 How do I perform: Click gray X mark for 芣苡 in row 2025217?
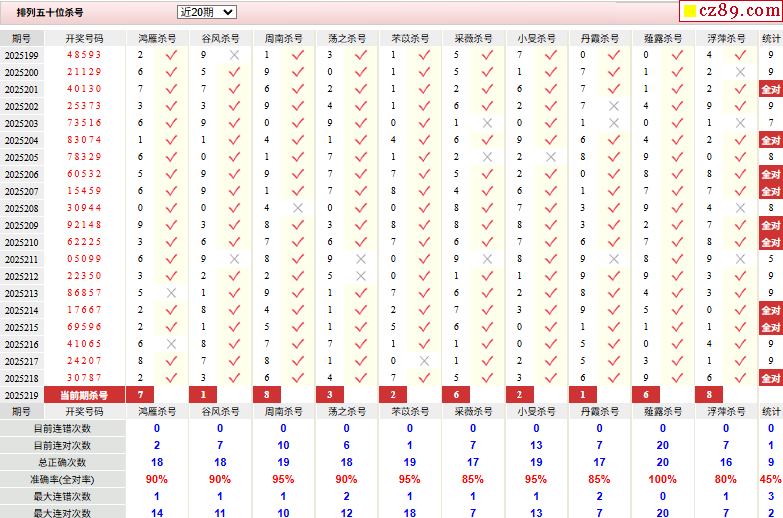[424, 361]
